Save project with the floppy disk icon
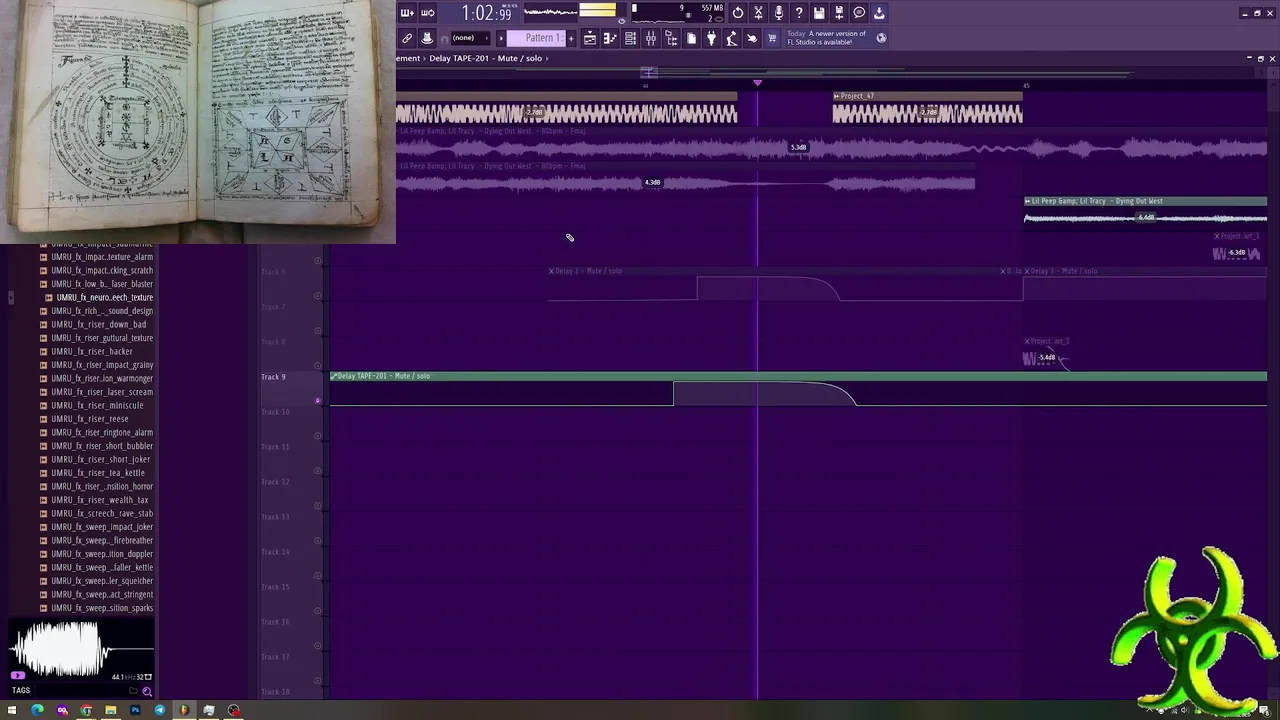Image resolution: width=1280 pixels, height=720 pixels. pyautogui.click(x=819, y=13)
